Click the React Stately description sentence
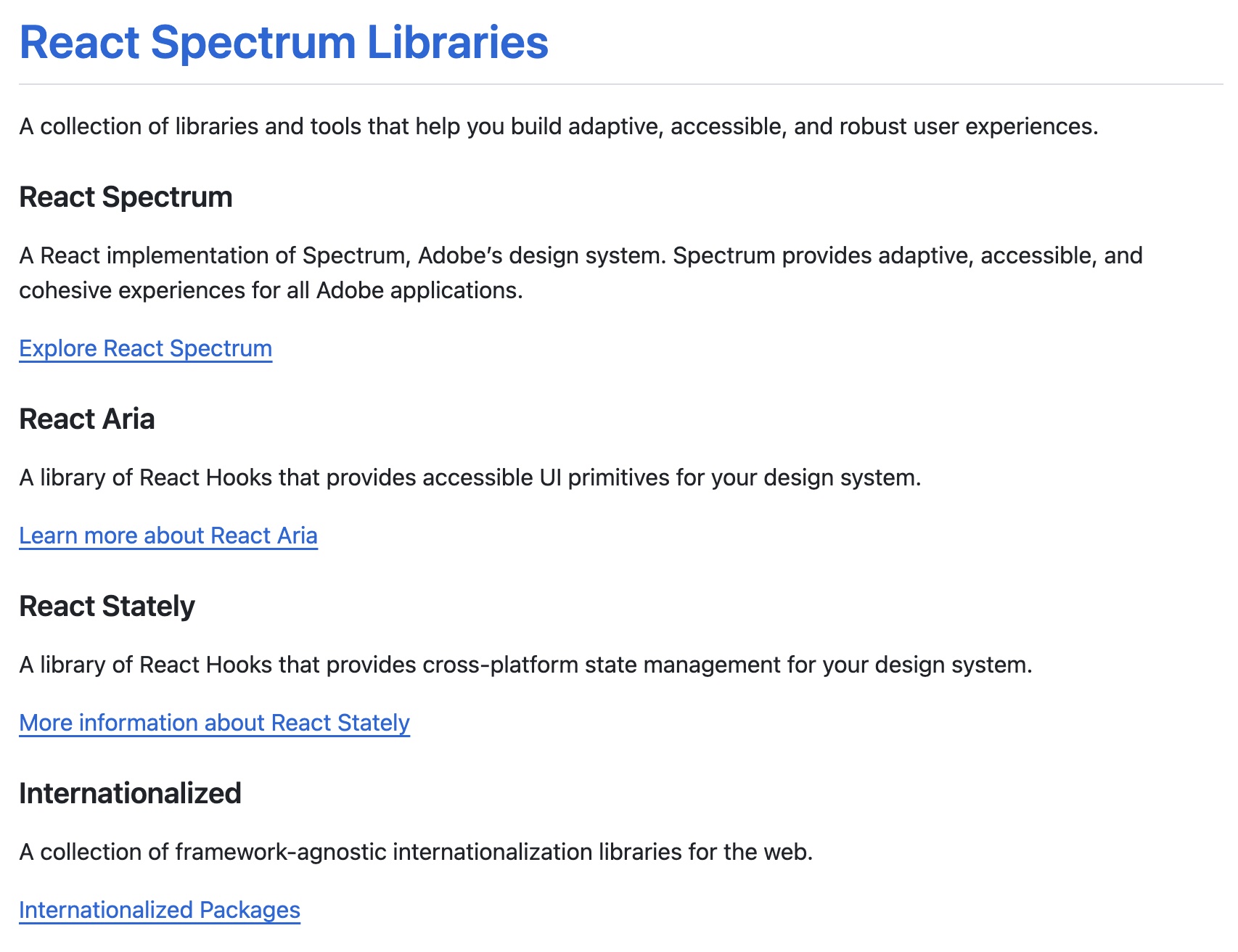The width and height of the screenshot is (1238, 952). click(x=526, y=665)
